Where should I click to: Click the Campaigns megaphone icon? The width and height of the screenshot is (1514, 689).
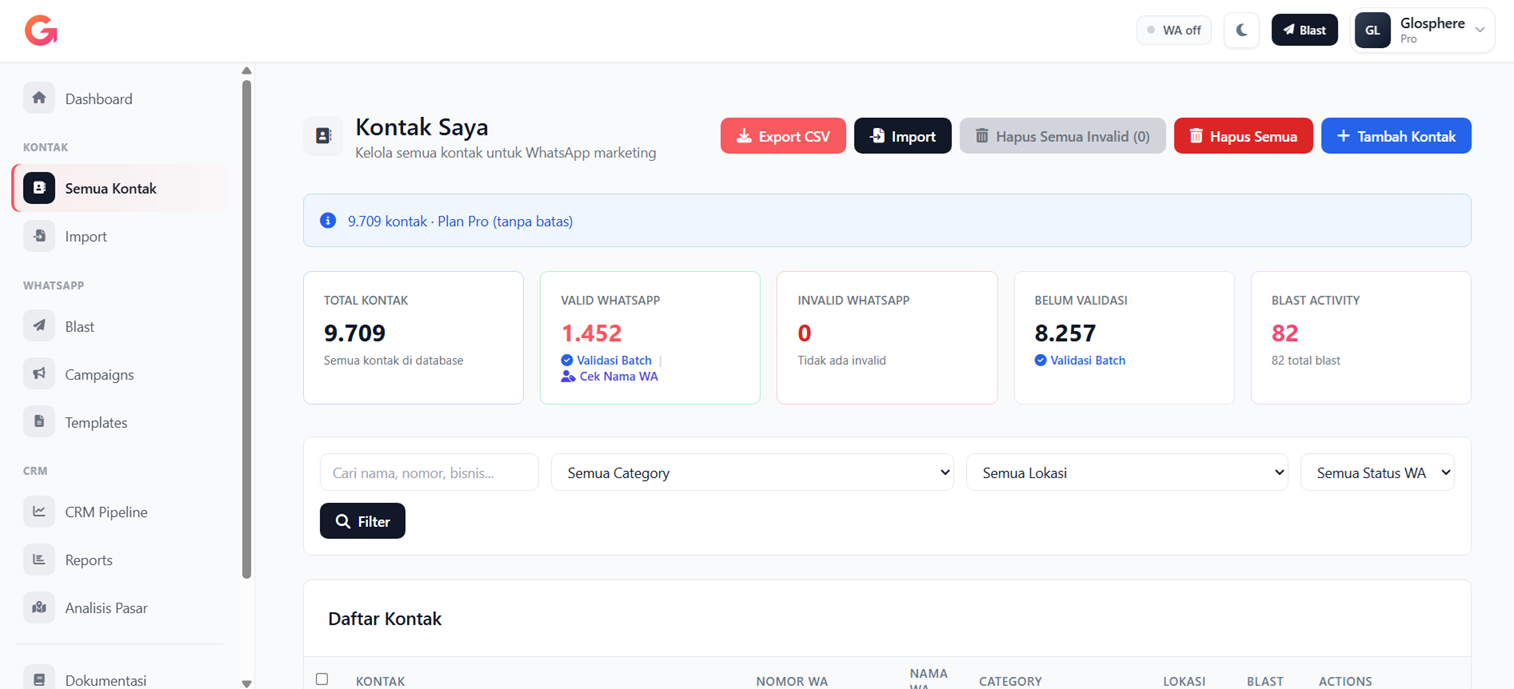click(39, 374)
